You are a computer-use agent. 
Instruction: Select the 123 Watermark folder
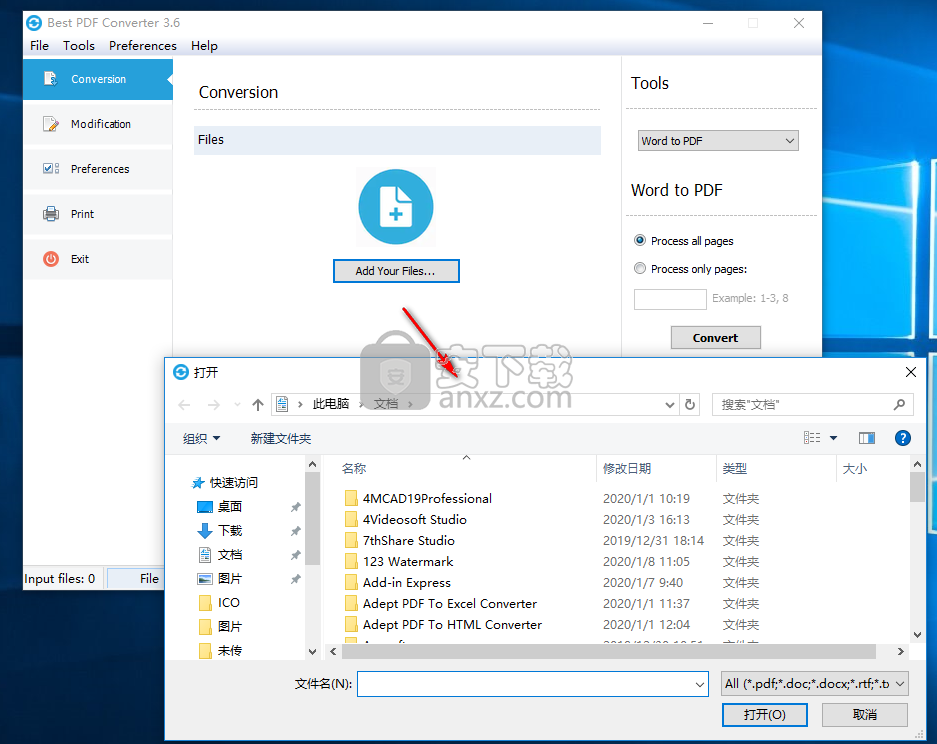click(408, 561)
